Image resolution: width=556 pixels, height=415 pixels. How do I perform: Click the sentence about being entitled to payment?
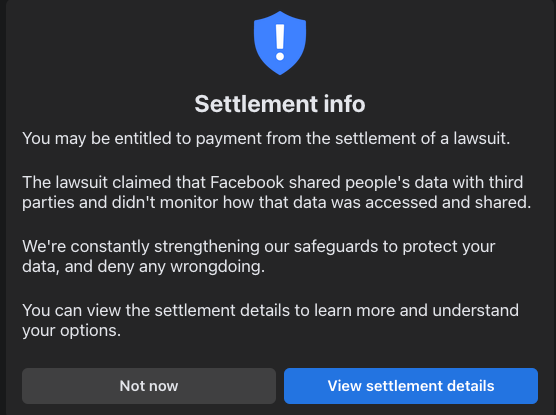pos(266,138)
